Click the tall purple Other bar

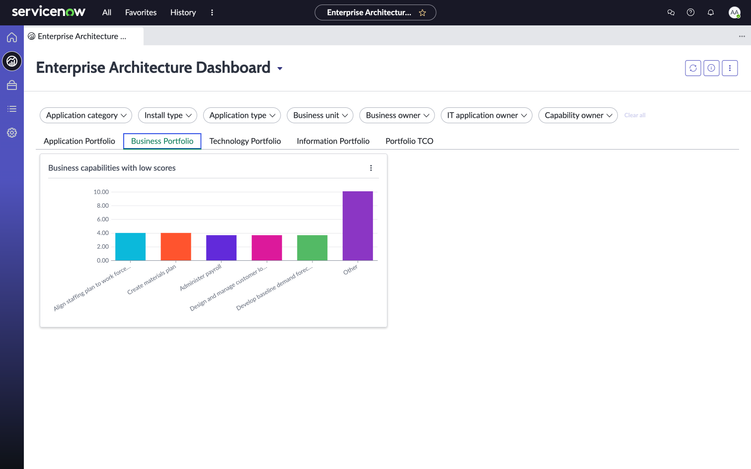[x=358, y=226]
